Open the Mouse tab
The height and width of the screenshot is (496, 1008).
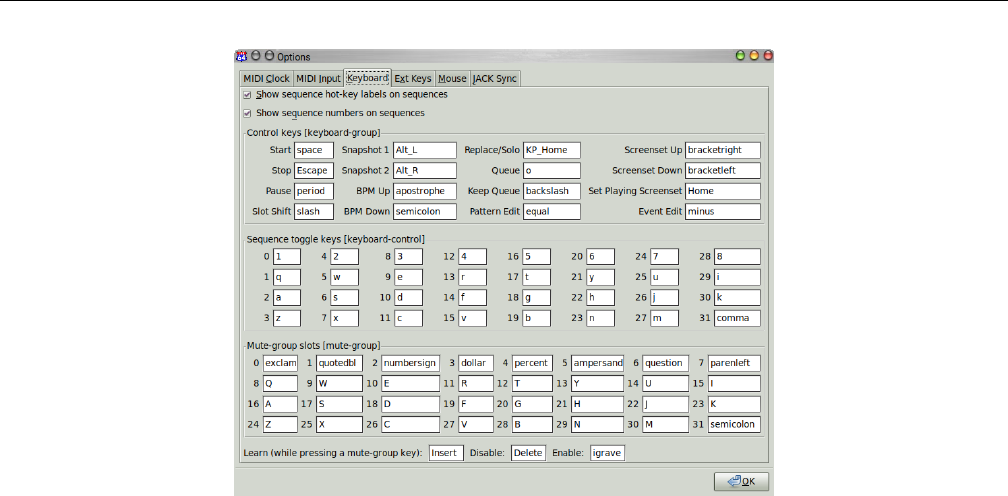[452, 78]
